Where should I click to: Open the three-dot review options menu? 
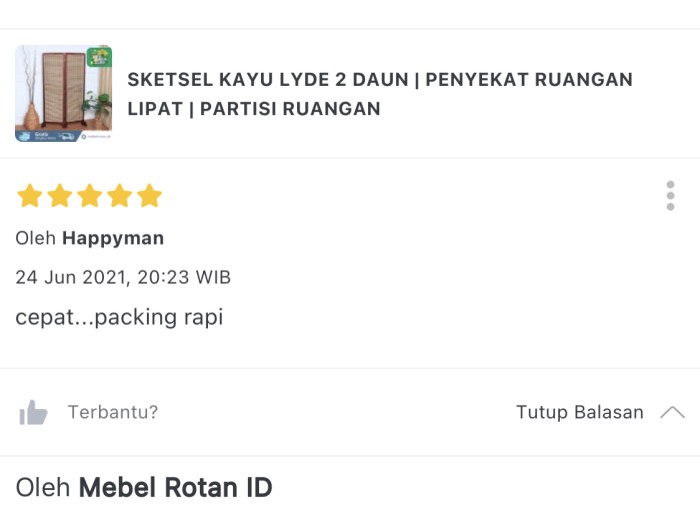[x=670, y=196]
